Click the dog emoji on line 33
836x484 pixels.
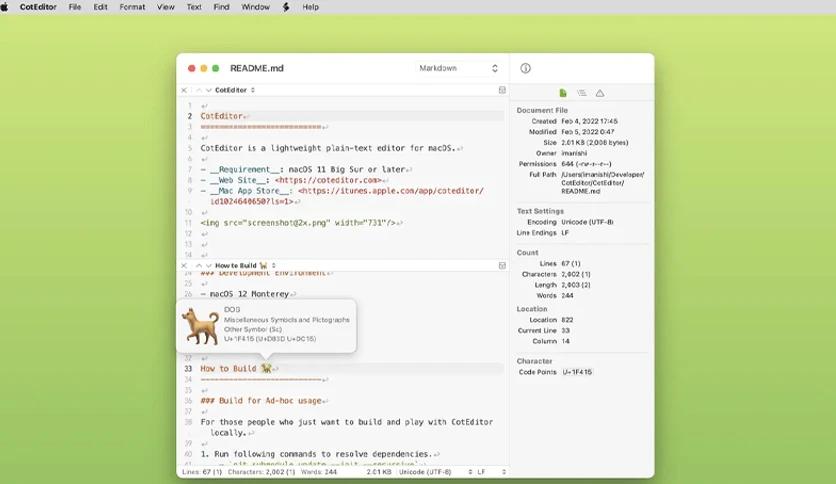[x=266, y=368]
